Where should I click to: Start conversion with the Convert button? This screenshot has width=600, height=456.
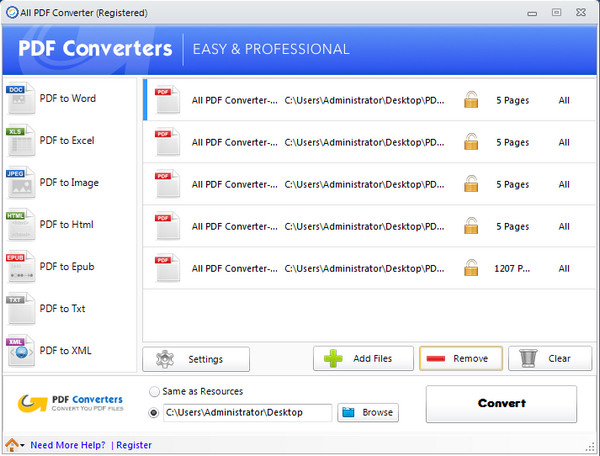click(x=501, y=404)
